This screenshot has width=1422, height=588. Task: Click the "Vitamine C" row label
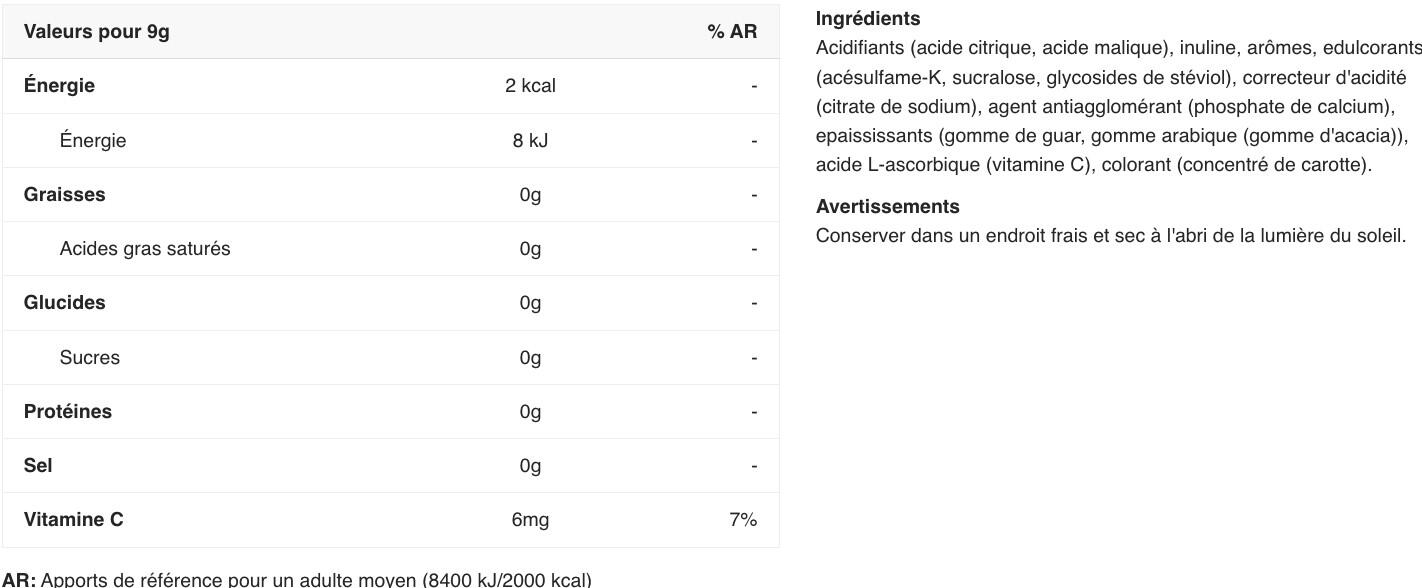tap(74, 520)
